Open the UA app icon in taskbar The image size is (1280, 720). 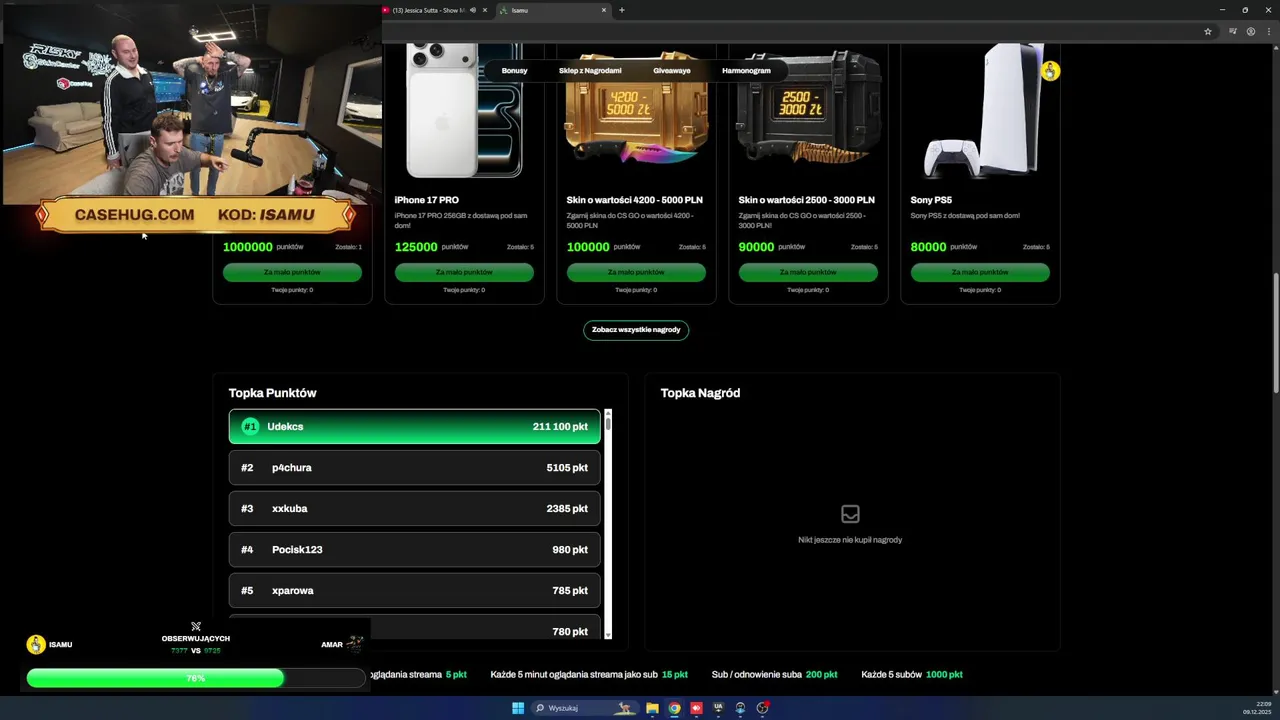(x=718, y=708)
